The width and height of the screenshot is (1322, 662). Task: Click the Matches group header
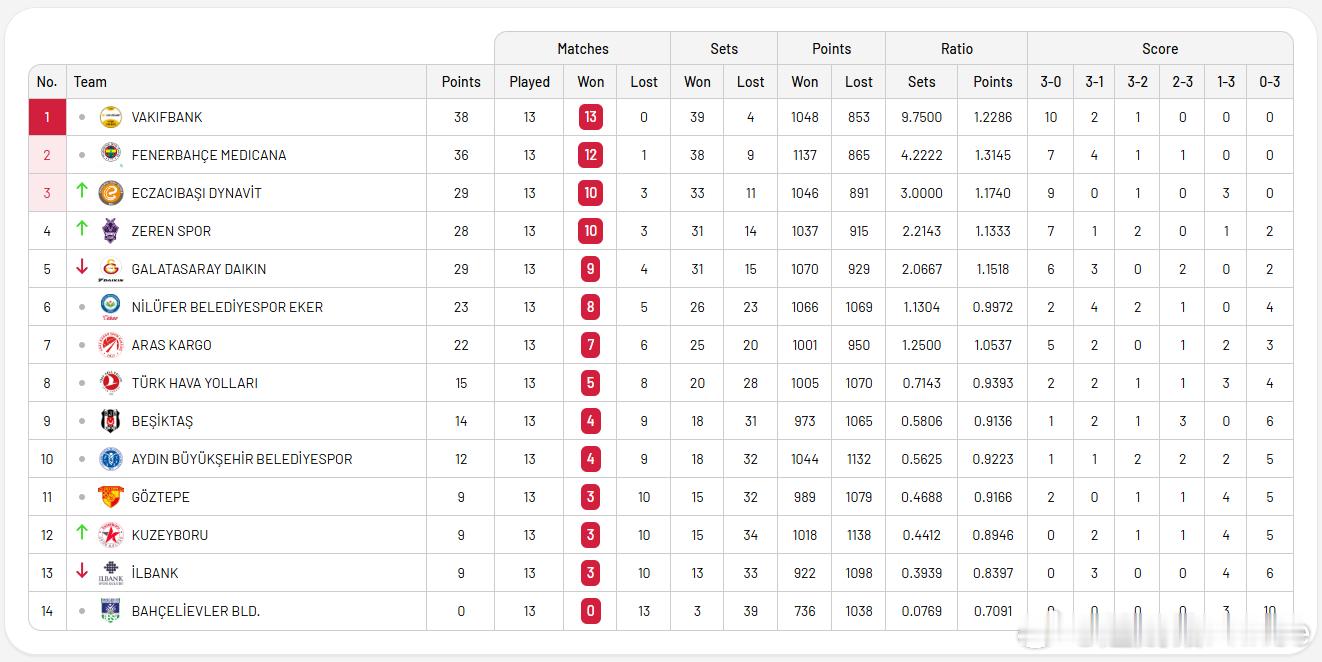(582, 48)
